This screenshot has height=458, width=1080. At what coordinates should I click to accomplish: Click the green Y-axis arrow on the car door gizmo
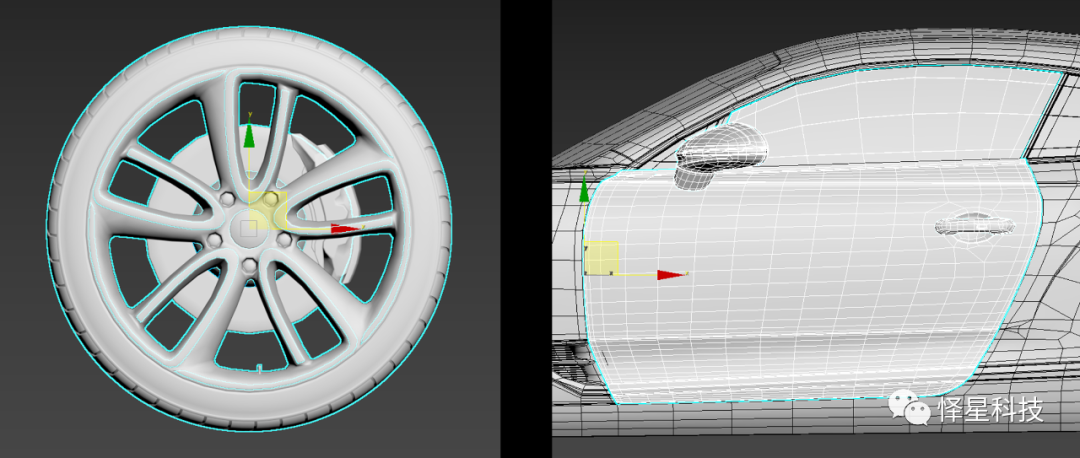pos(585,189)
